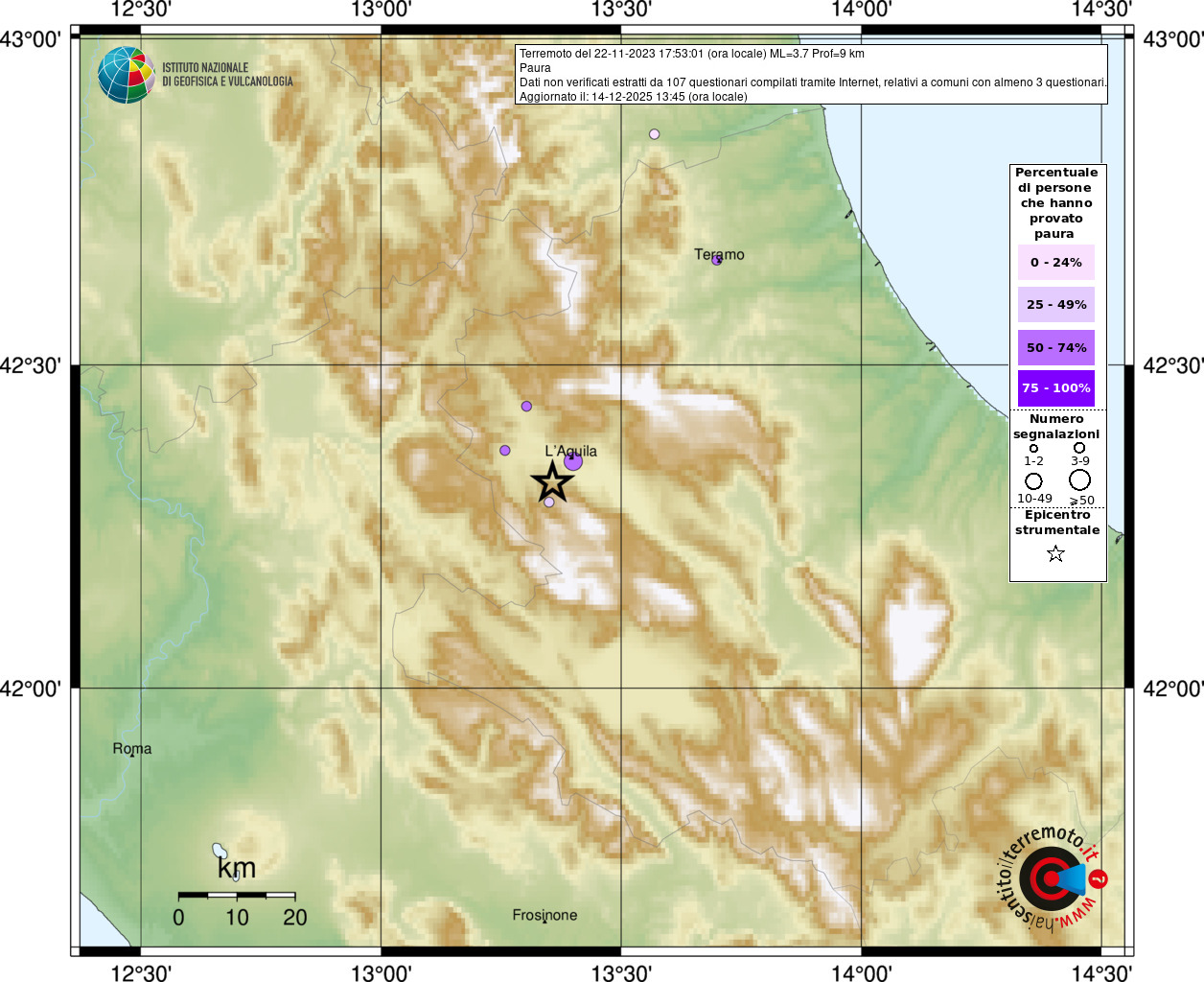The height and width of the screenshot is (982, 1204).
Task: Click the 1-2 reports legend circle
Action: [1033, 448]
